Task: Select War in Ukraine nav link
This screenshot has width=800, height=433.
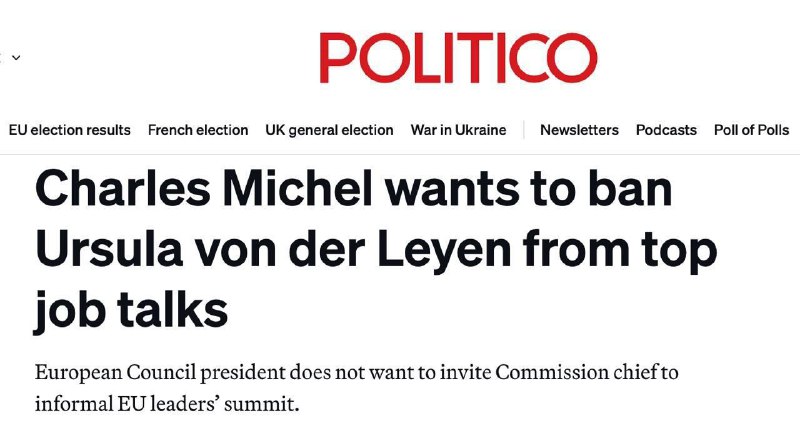Action: tap(458, 130)
